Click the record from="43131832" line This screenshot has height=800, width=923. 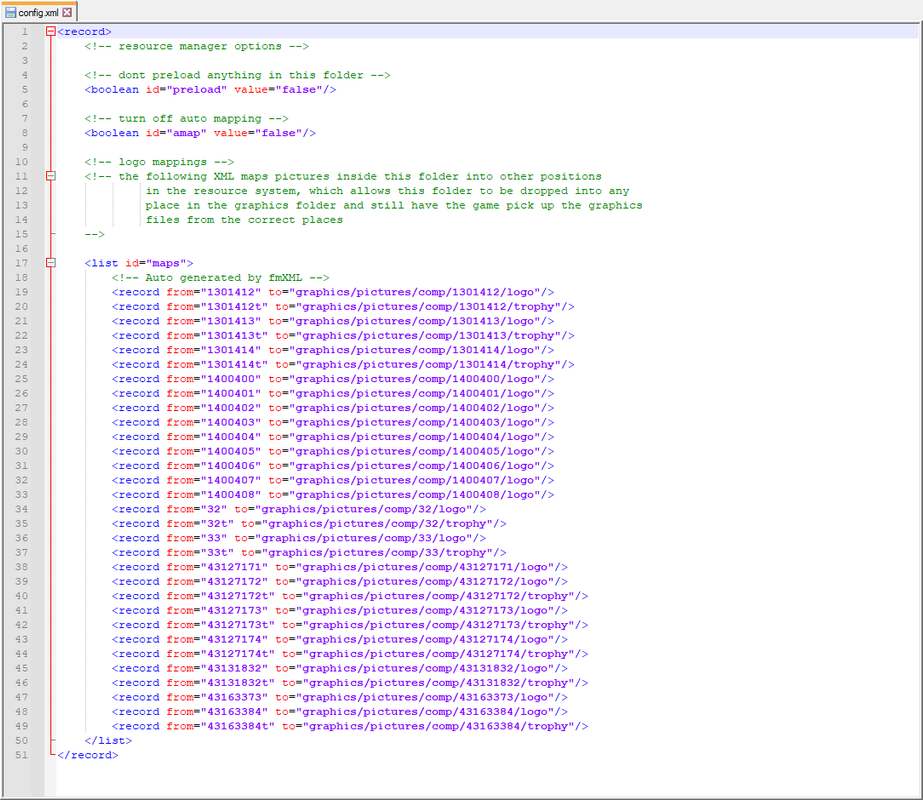pyautogui.click(x=340, y=668)
